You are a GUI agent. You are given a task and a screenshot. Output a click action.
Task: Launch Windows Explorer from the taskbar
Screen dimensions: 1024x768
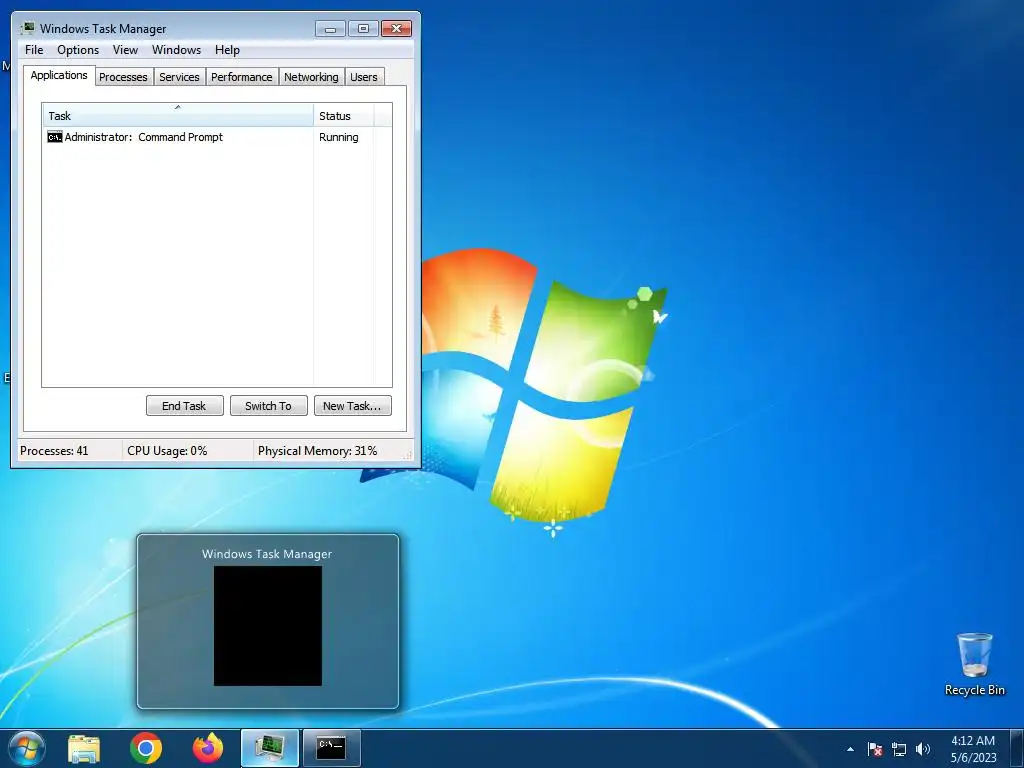click(x=84, y=748)
